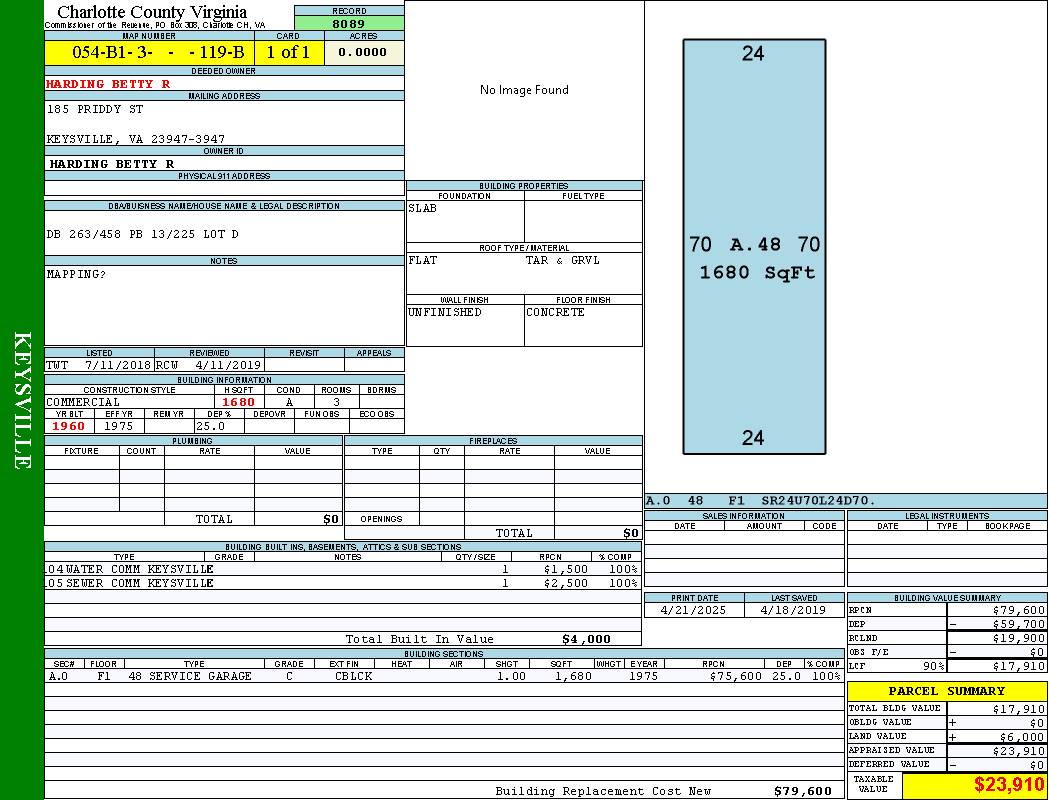Click the acres value 0.0000

tap(363, 53)
